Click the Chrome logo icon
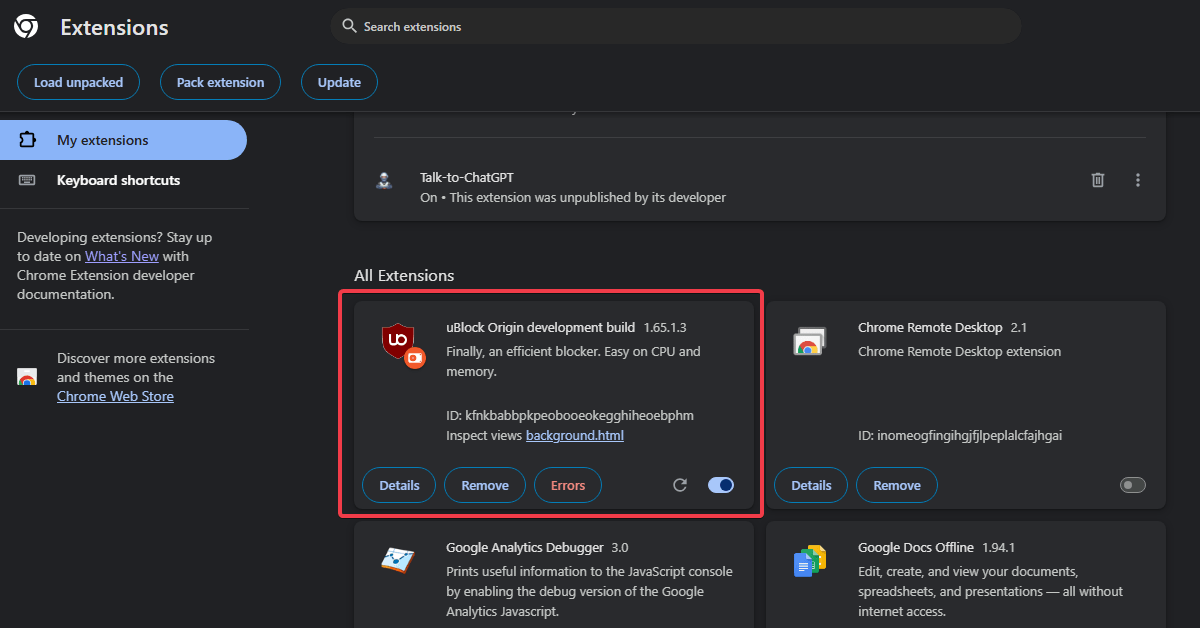This screenshot has height=628, width=1200. point(26,27)
